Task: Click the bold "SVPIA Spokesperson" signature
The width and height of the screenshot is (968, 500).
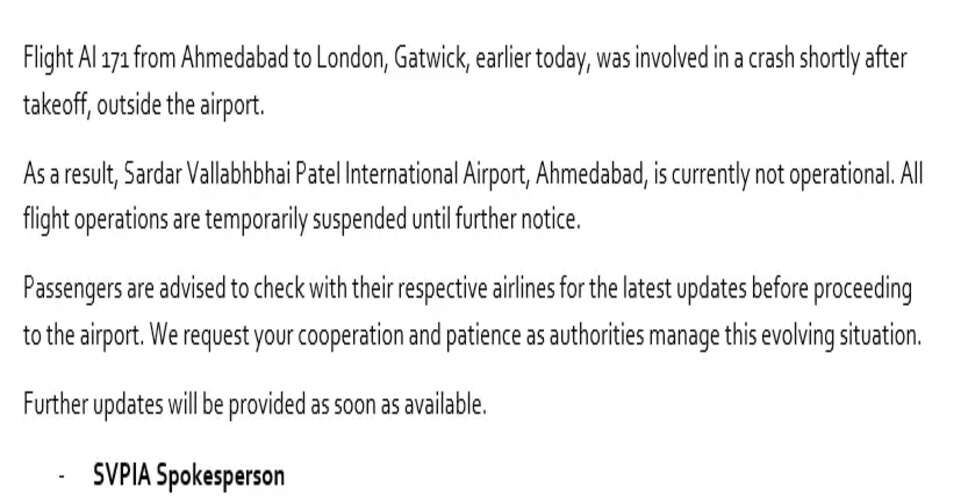Action: click(x=188, y=474)
